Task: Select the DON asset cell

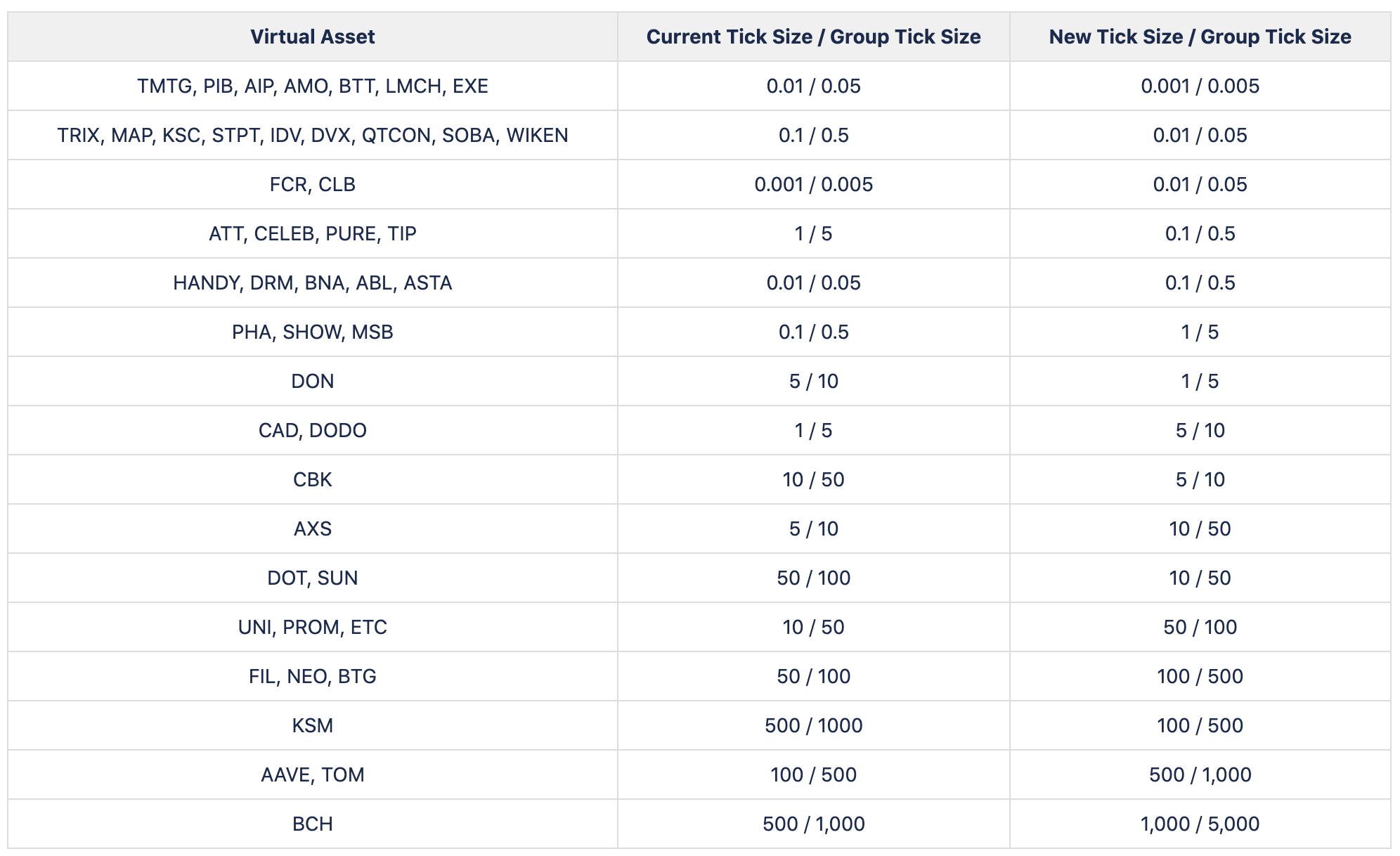Action: tap(312, 381)
